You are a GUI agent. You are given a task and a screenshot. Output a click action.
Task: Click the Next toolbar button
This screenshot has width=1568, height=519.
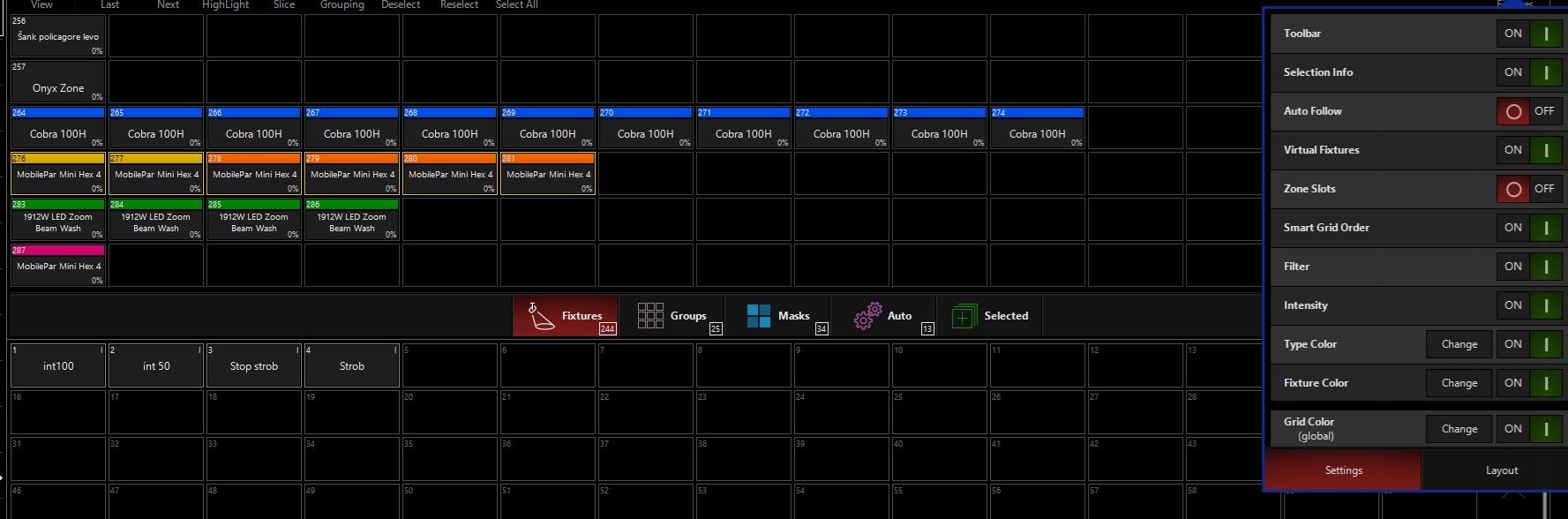[169, 4]
